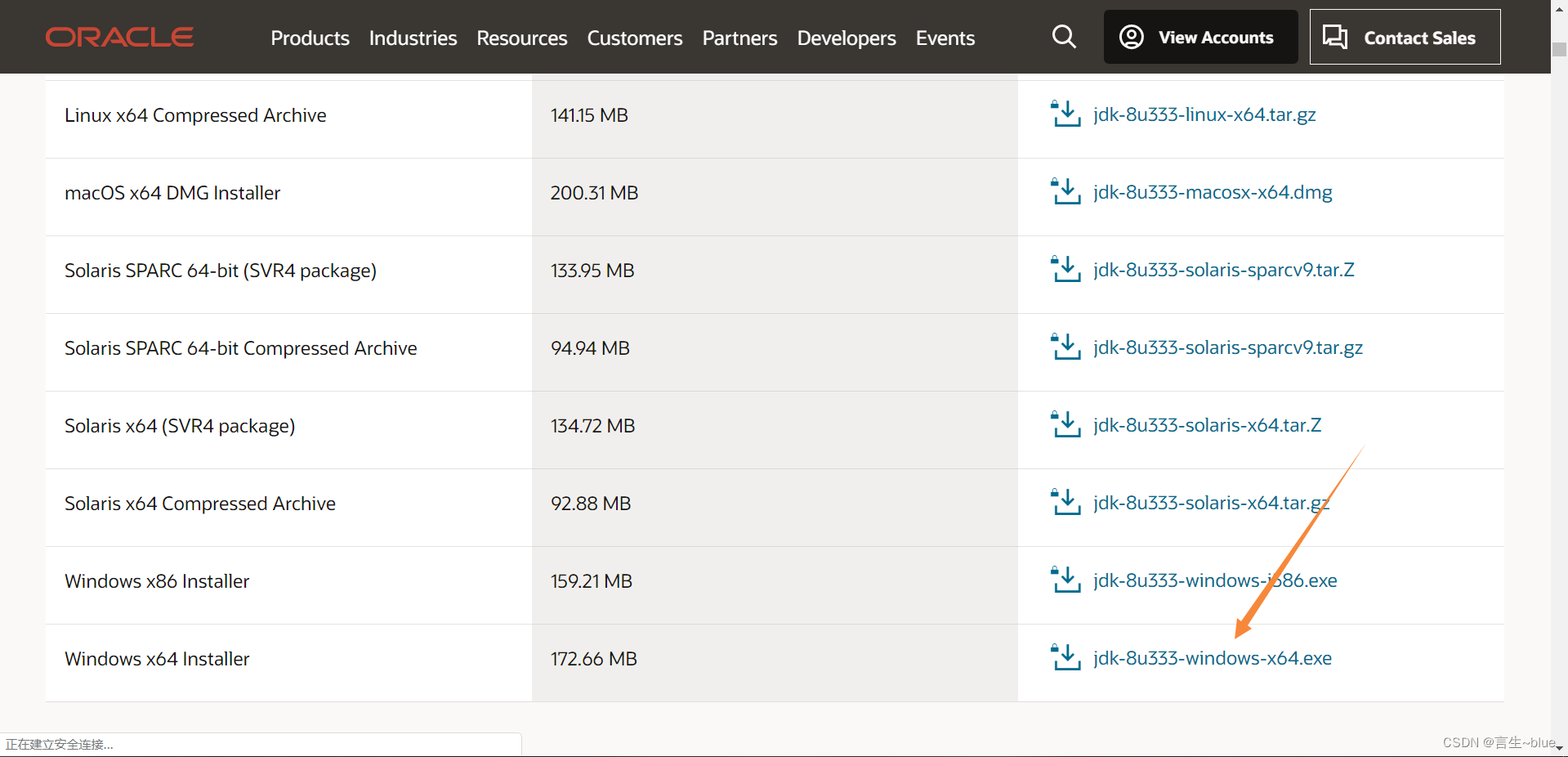Open the Events menu
This screenshot has height=757, width=1568.
click(x=945, y=38)
